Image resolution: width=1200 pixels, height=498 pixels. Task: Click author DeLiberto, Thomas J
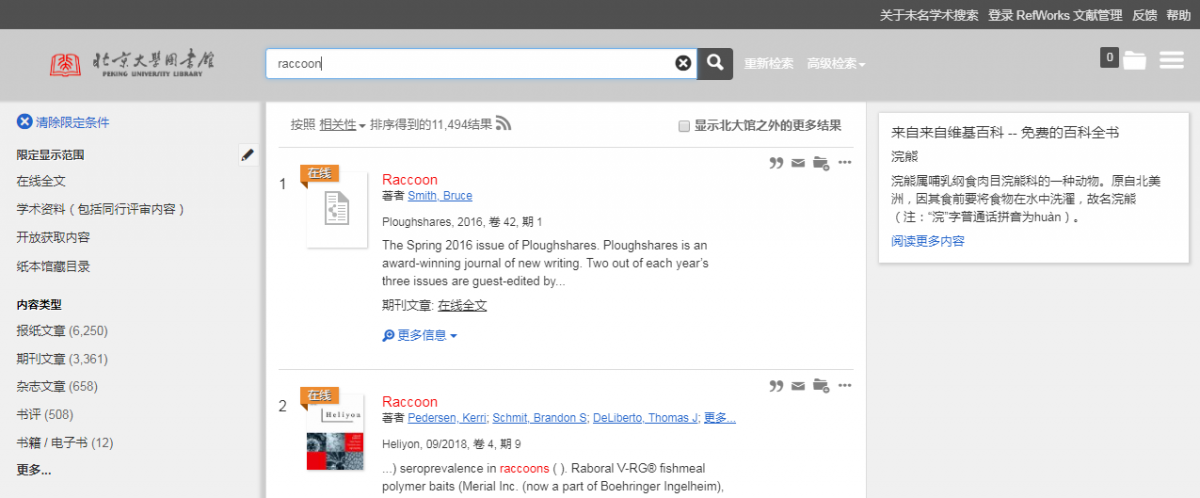click(645, 418)
